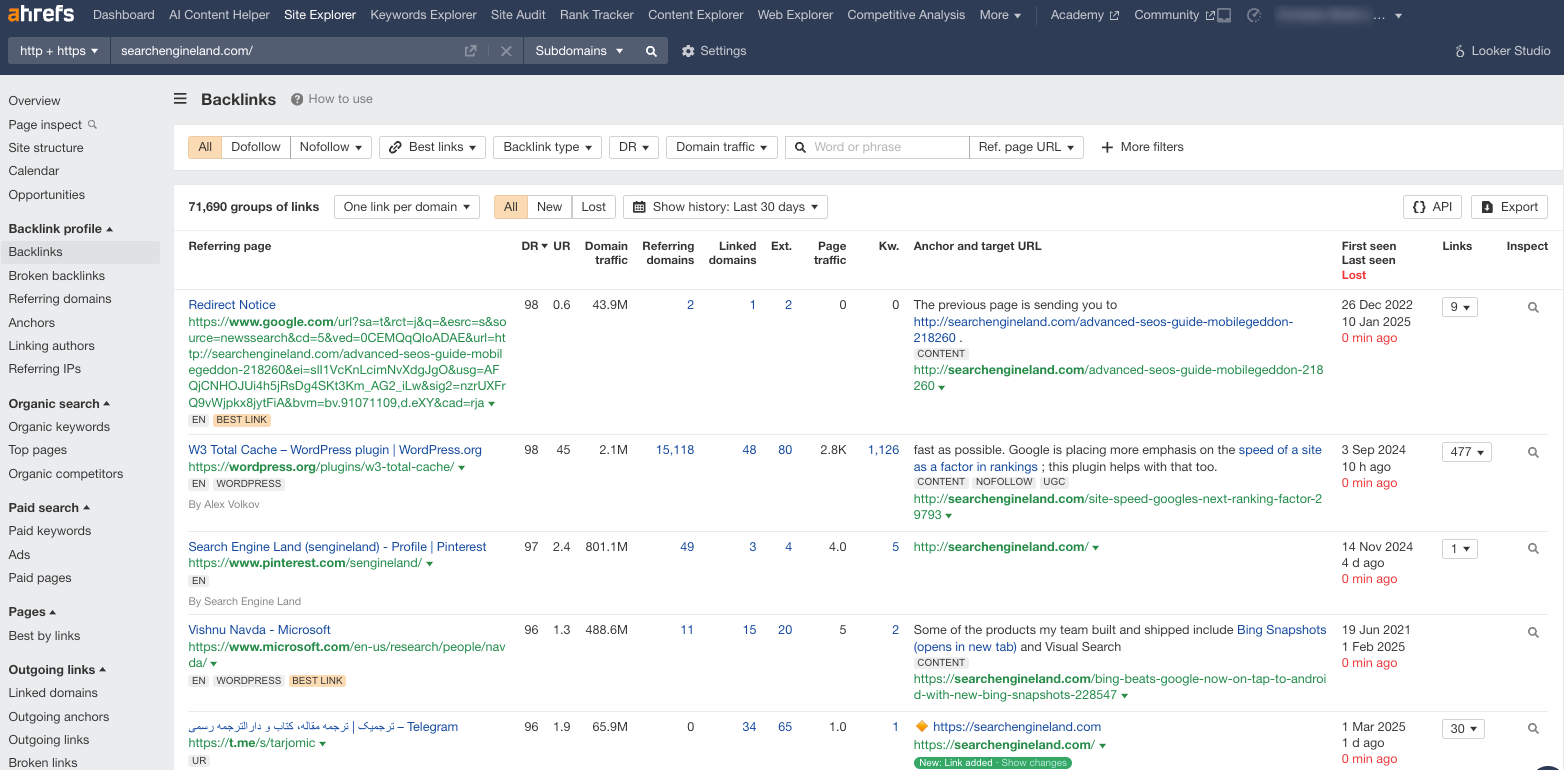
Task: Open the Community external link
Action: [1175, 15]
